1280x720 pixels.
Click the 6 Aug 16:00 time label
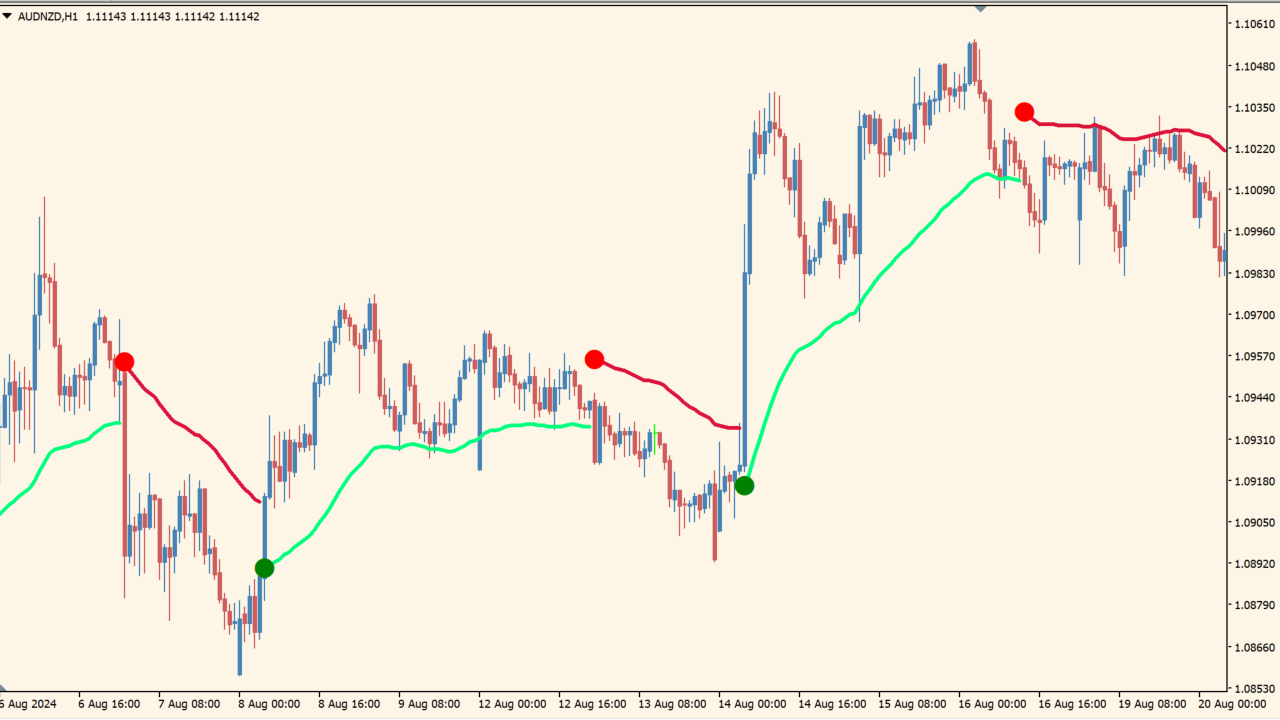pyautogui.click(x=109, y=704)
